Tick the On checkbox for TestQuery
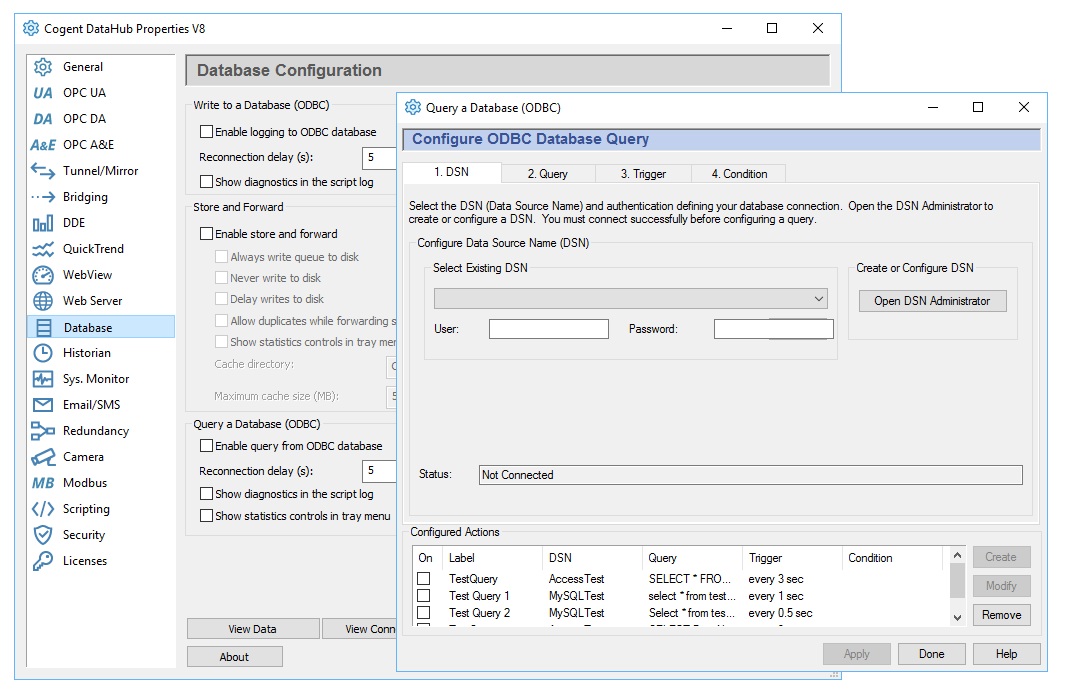The height and width of the screenshot is (693, 1068). [424, 579]
